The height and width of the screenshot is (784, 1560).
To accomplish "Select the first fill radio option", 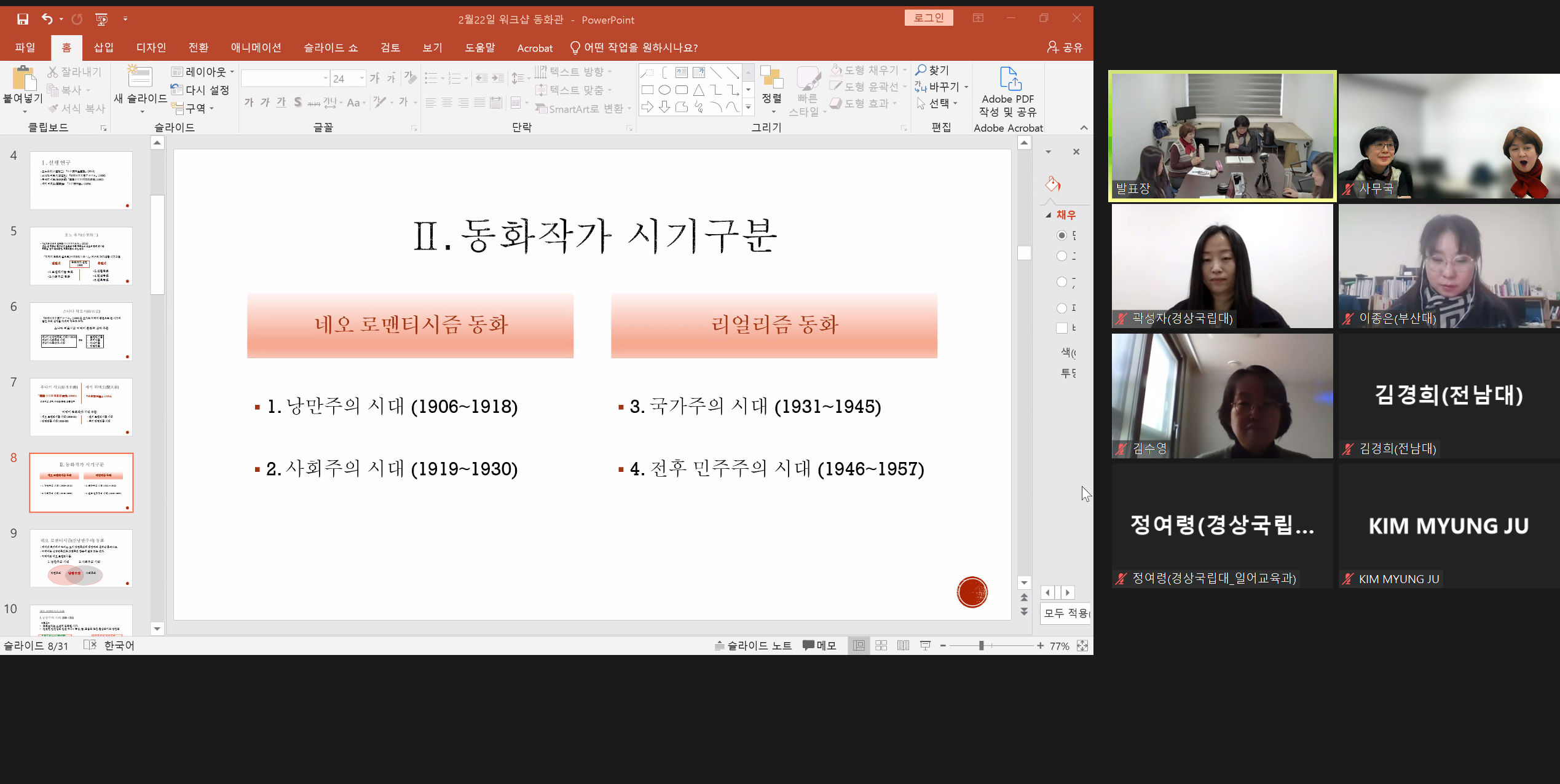I will (1062, 235).
